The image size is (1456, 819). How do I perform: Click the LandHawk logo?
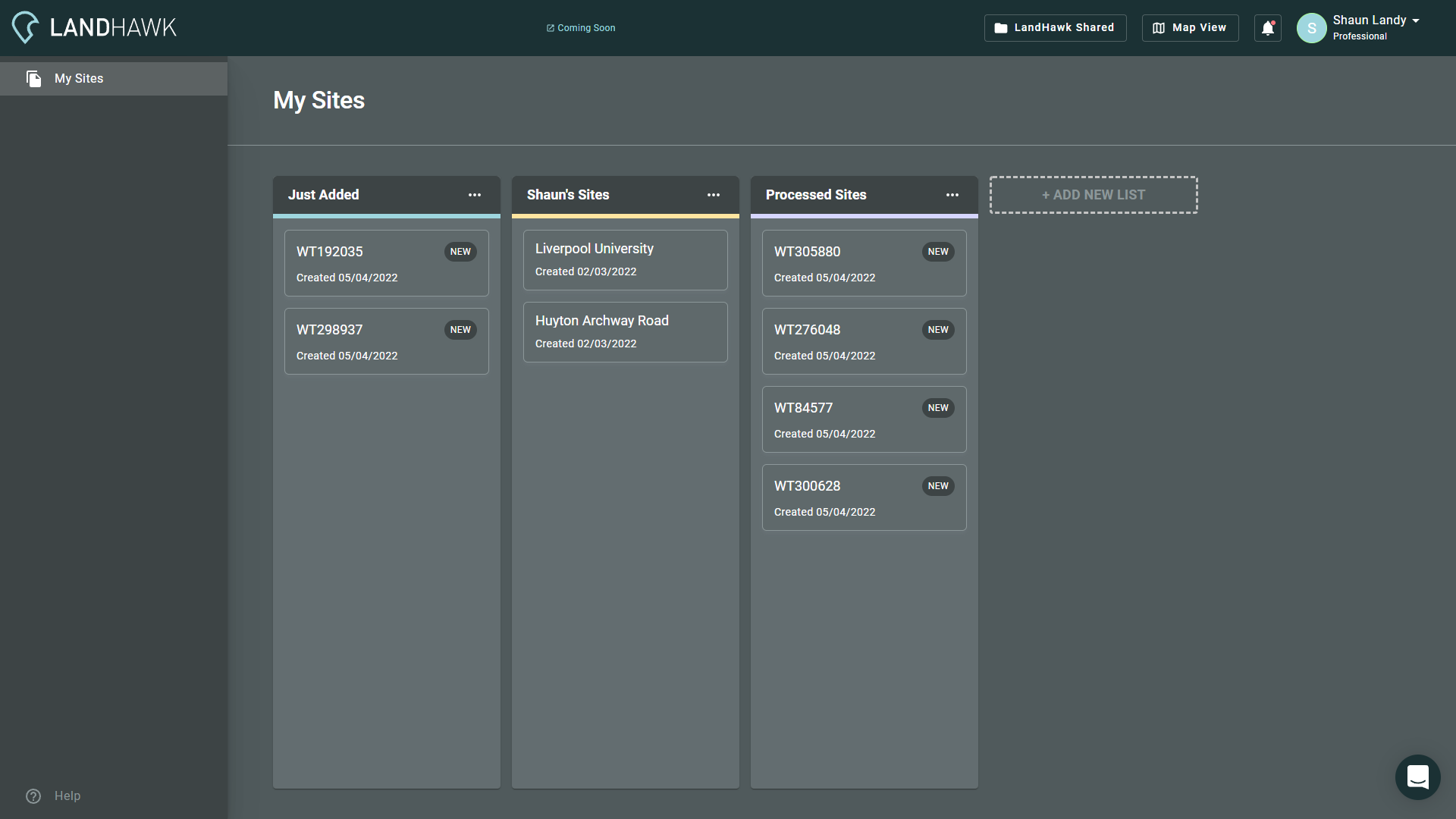pyautogui.click(x=94, y=27)
